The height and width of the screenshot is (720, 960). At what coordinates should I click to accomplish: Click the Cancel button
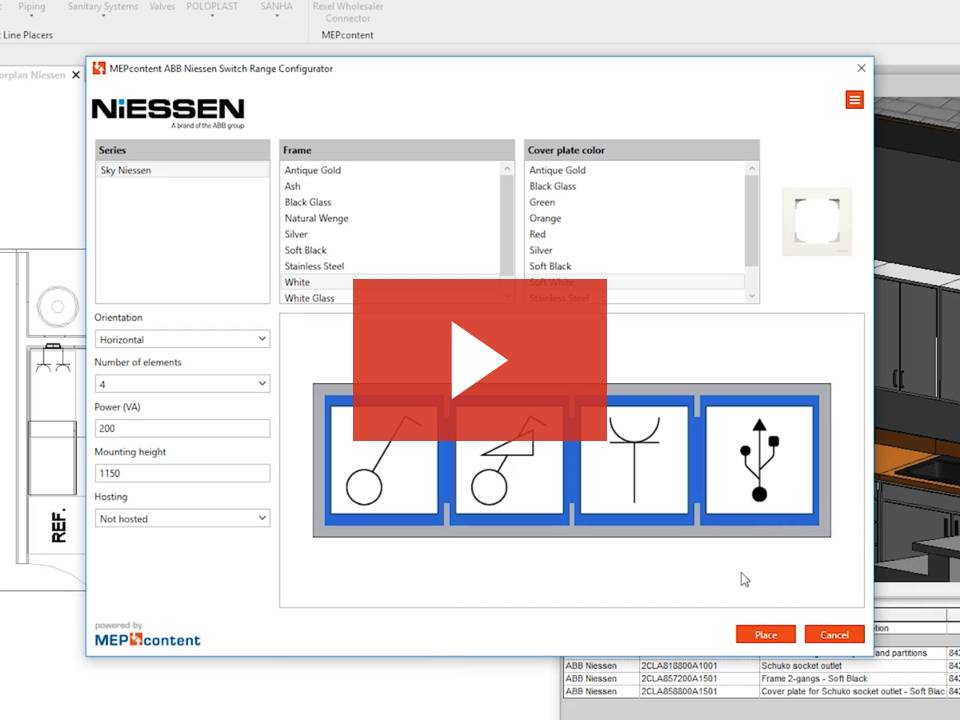(x=834, y=635)
